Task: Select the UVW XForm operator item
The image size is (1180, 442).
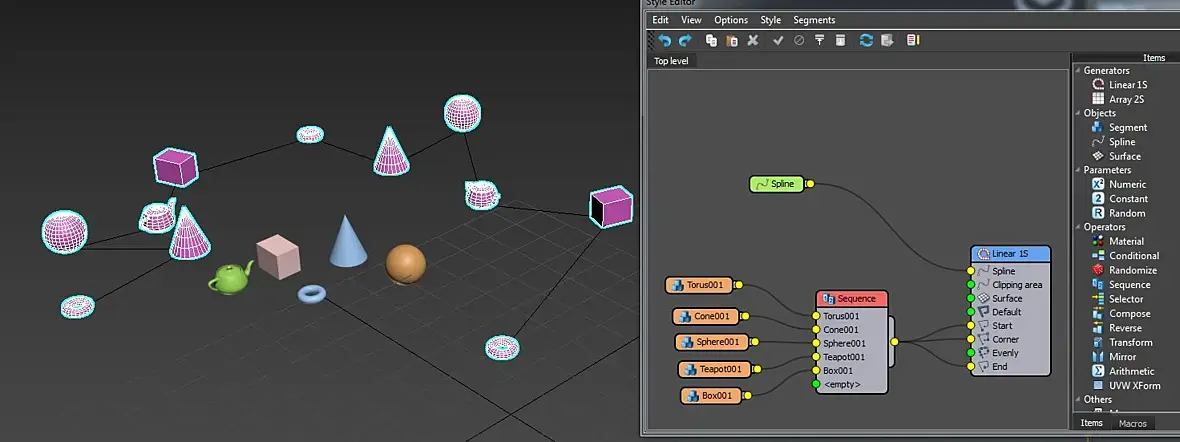Action: click(x=1125, y=386)
